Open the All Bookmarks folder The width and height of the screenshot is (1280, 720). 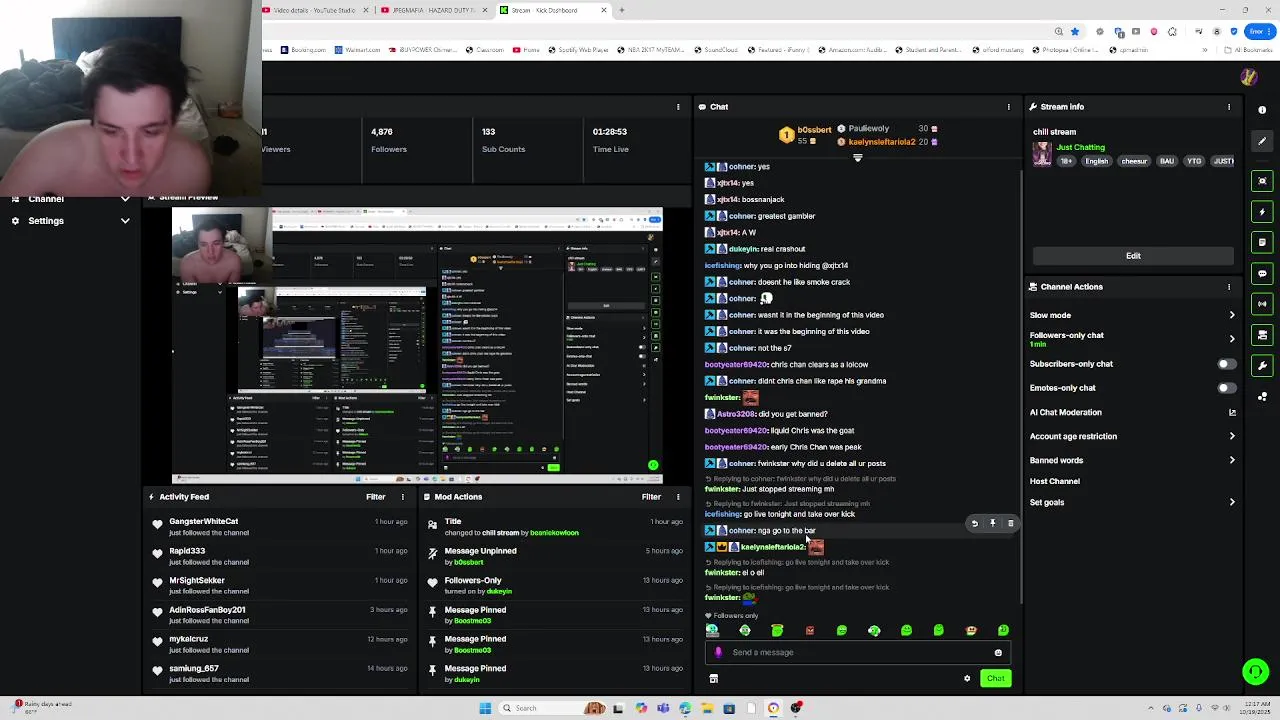click(1250, 50)
